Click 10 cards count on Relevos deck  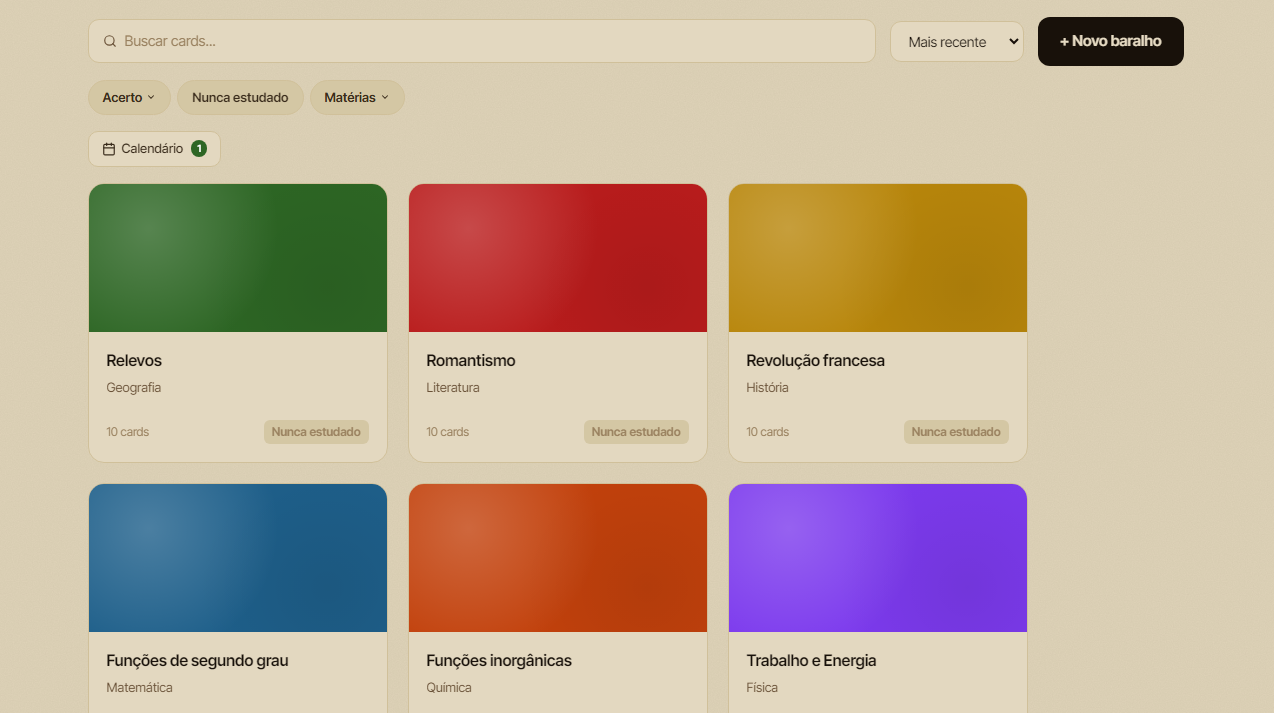(x=128, y=432)
